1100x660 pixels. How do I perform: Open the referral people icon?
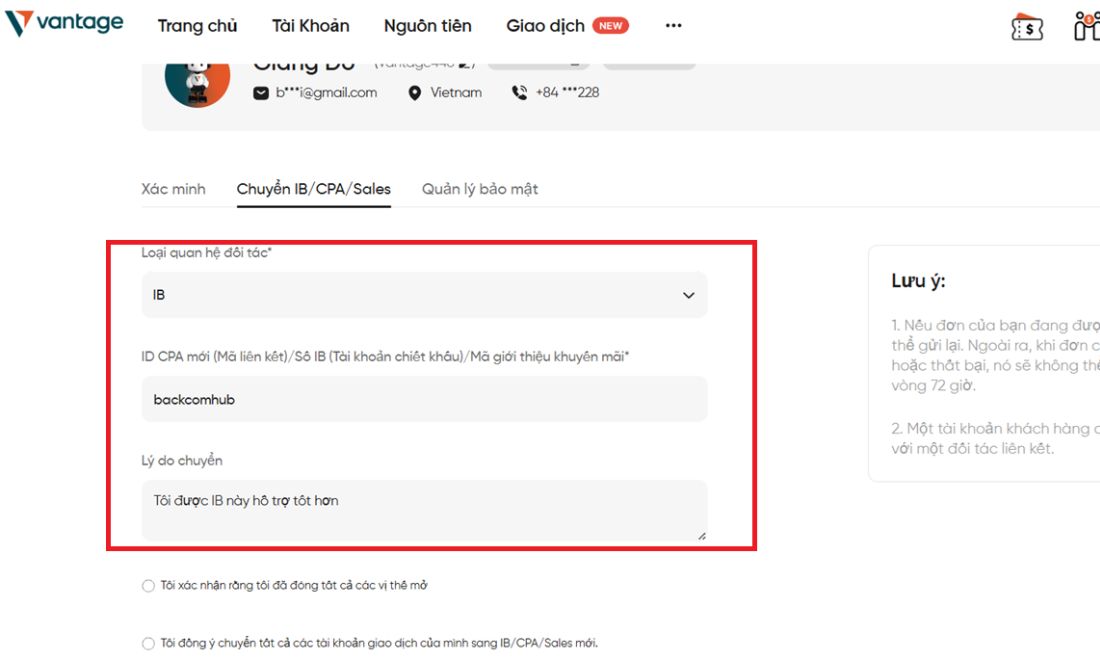point(1087,26)
